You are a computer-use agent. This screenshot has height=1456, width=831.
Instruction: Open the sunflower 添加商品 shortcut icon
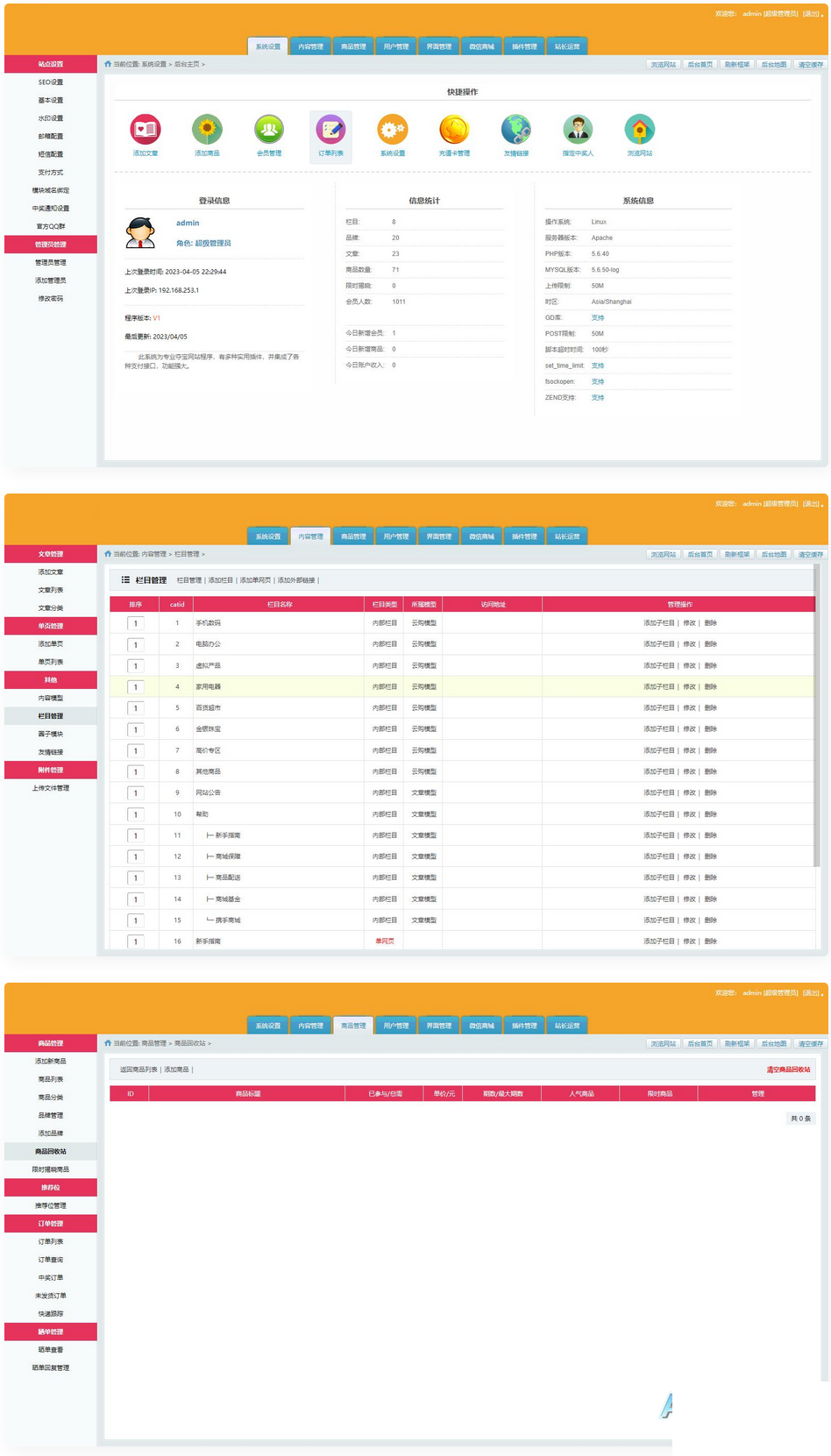(207, 130)
